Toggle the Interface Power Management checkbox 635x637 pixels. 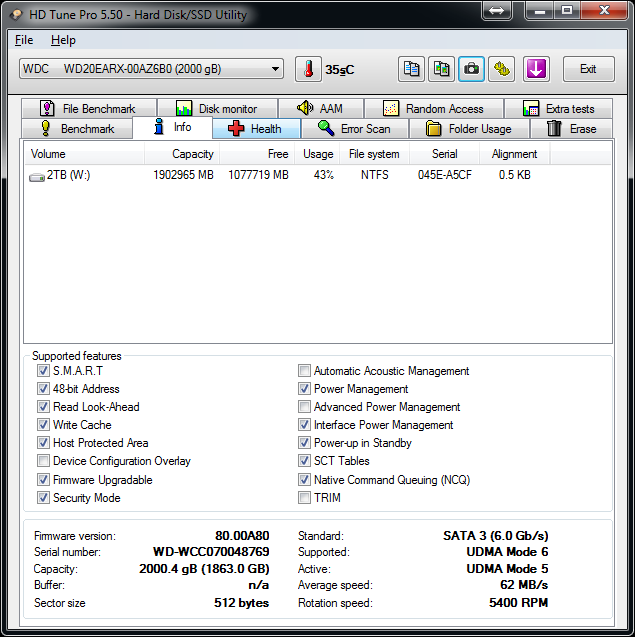304,425
